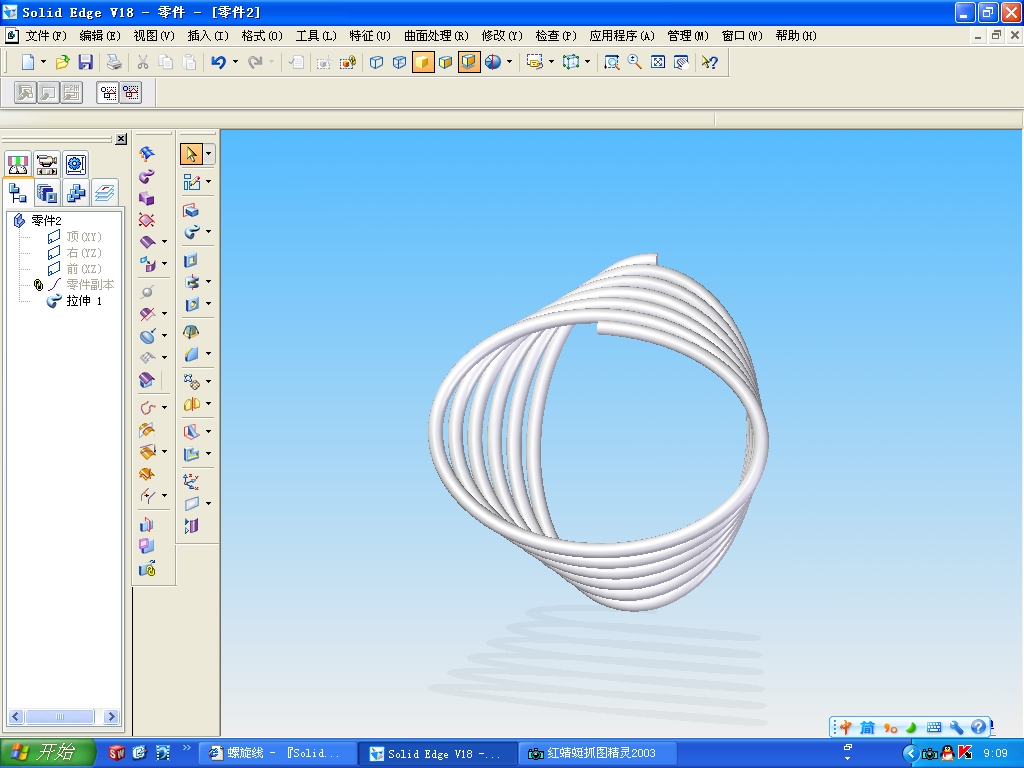The image size is (1024, 768).
Task: Select the 零件2 root node
Action: [46, 221]
